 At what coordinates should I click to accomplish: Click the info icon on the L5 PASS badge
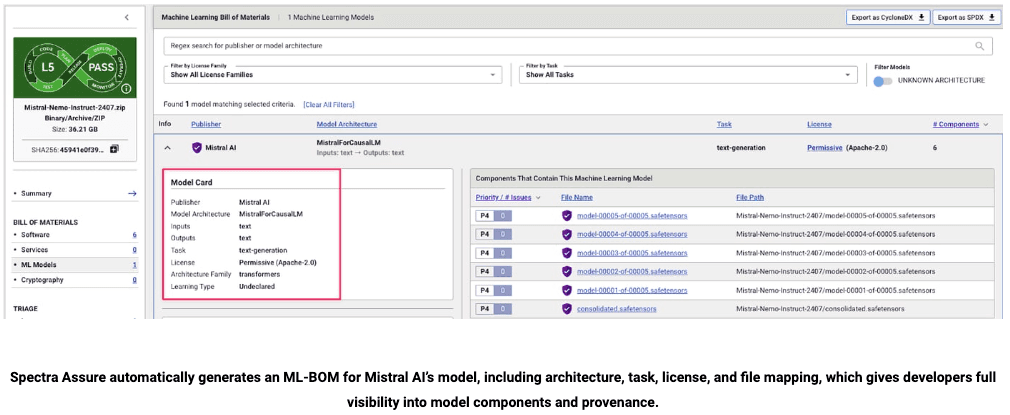(126, 89)
